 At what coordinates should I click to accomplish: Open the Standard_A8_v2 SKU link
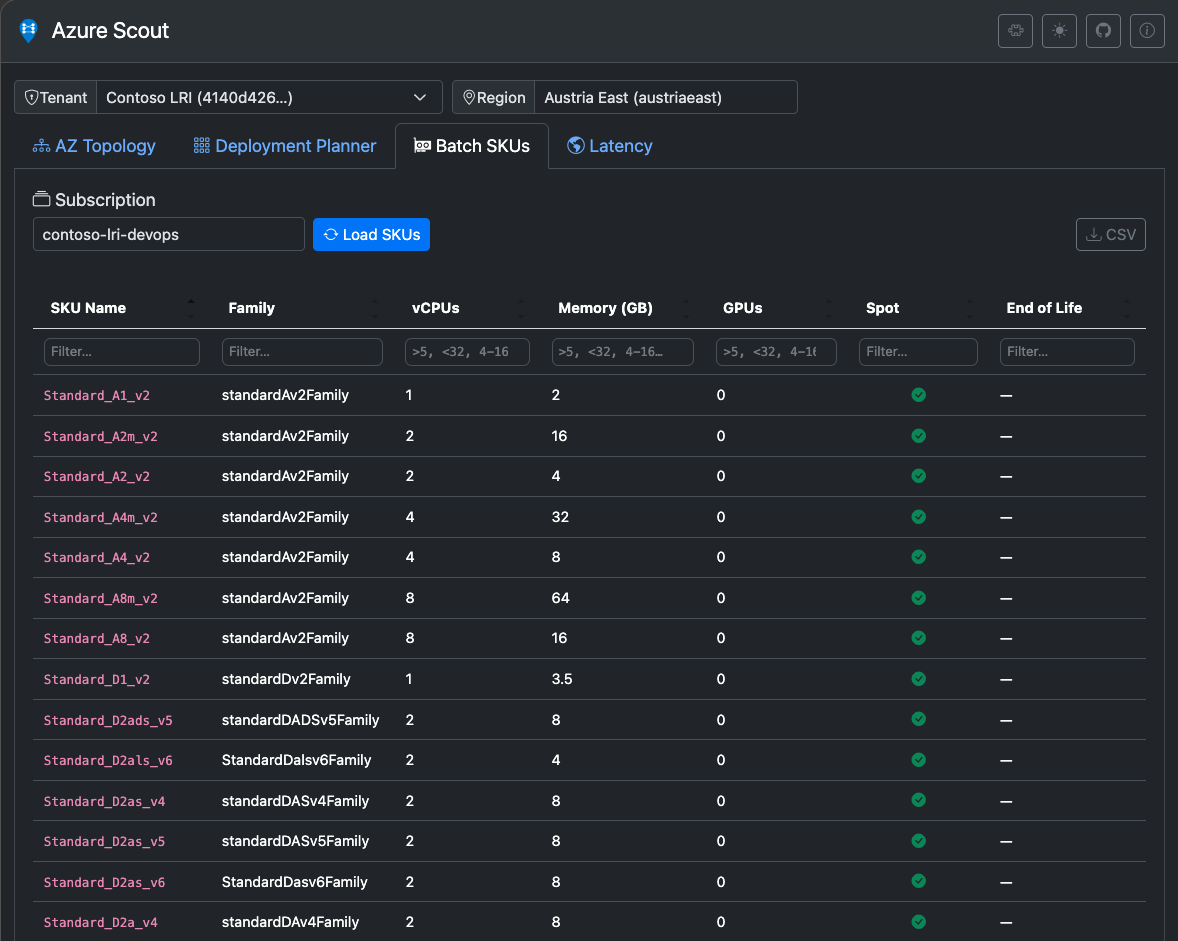pos(97,638)
